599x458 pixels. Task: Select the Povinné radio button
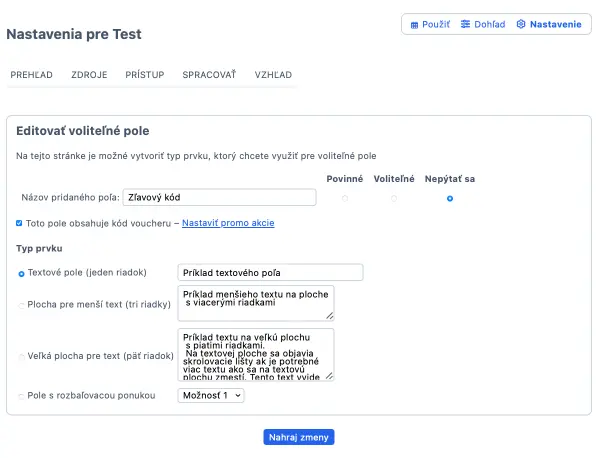[345, 198]
